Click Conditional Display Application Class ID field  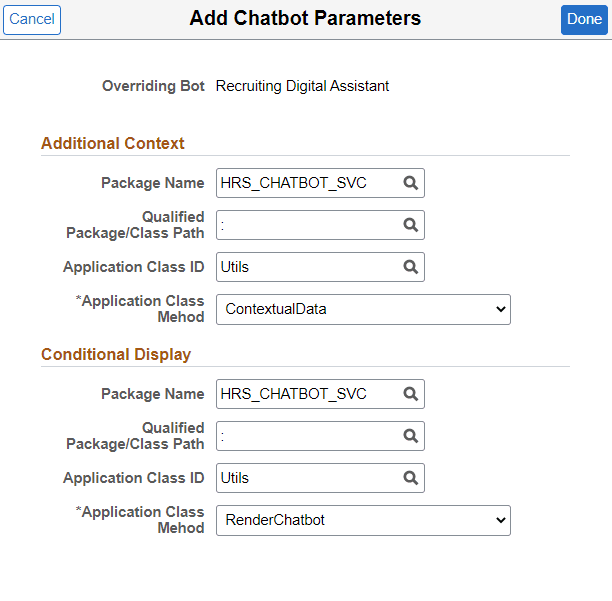(307, 478)
